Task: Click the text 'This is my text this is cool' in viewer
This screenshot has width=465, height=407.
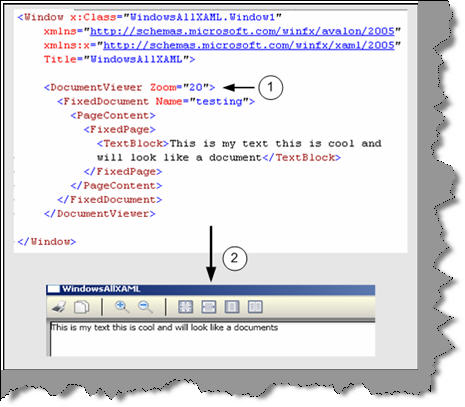Action: (103, 327)
